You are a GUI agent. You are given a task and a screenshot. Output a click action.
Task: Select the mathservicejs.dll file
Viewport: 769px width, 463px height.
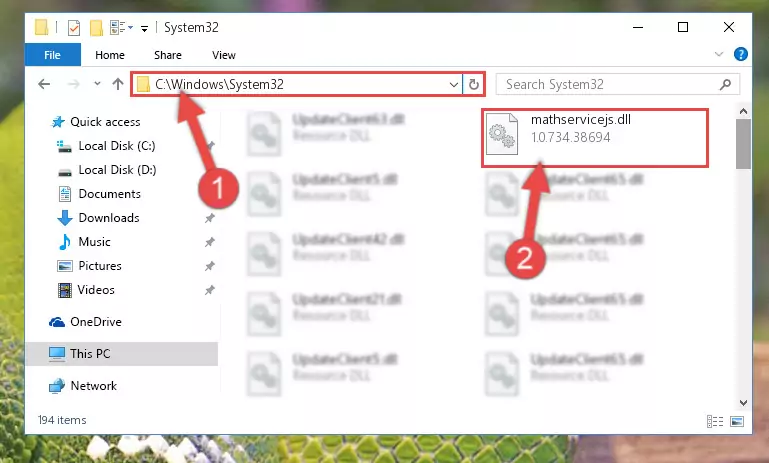pyautogui.click(x=594, y=138)
